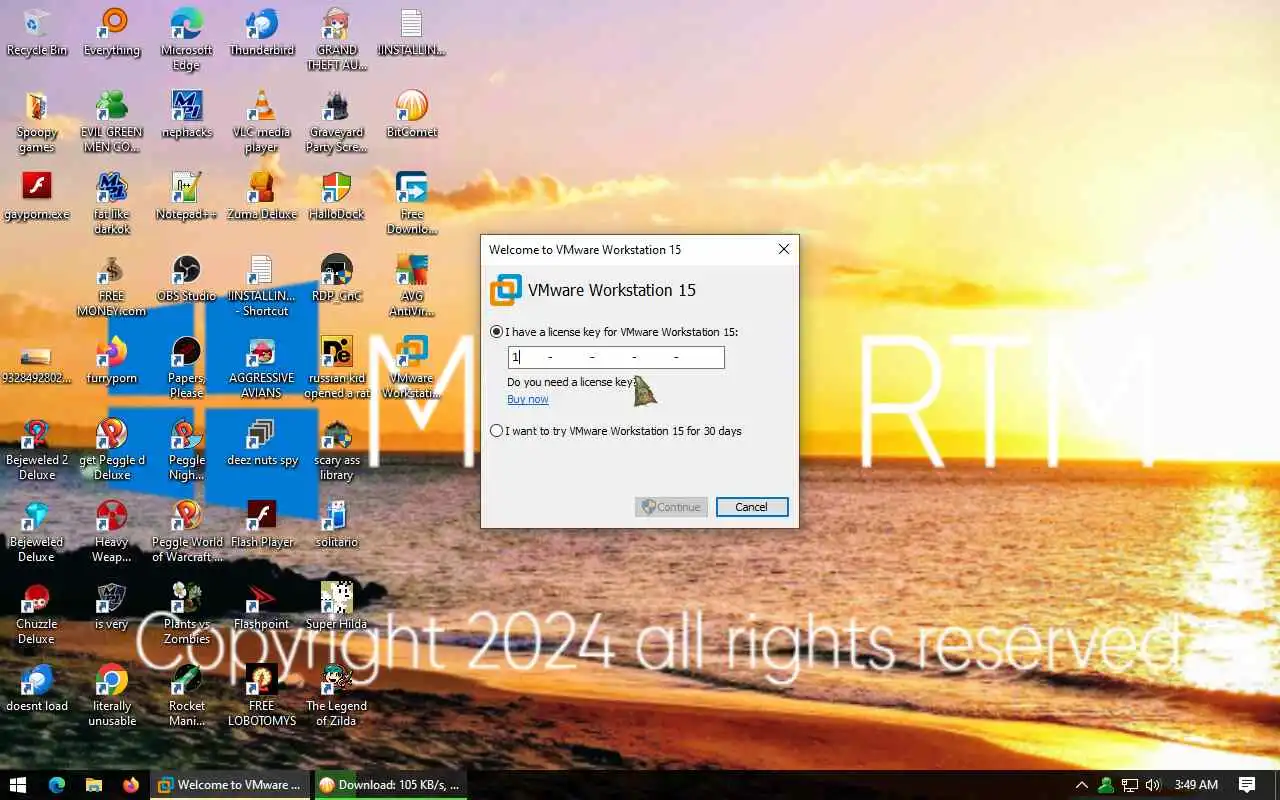Select the Thunderbird desktop icon

pos(261,32)
